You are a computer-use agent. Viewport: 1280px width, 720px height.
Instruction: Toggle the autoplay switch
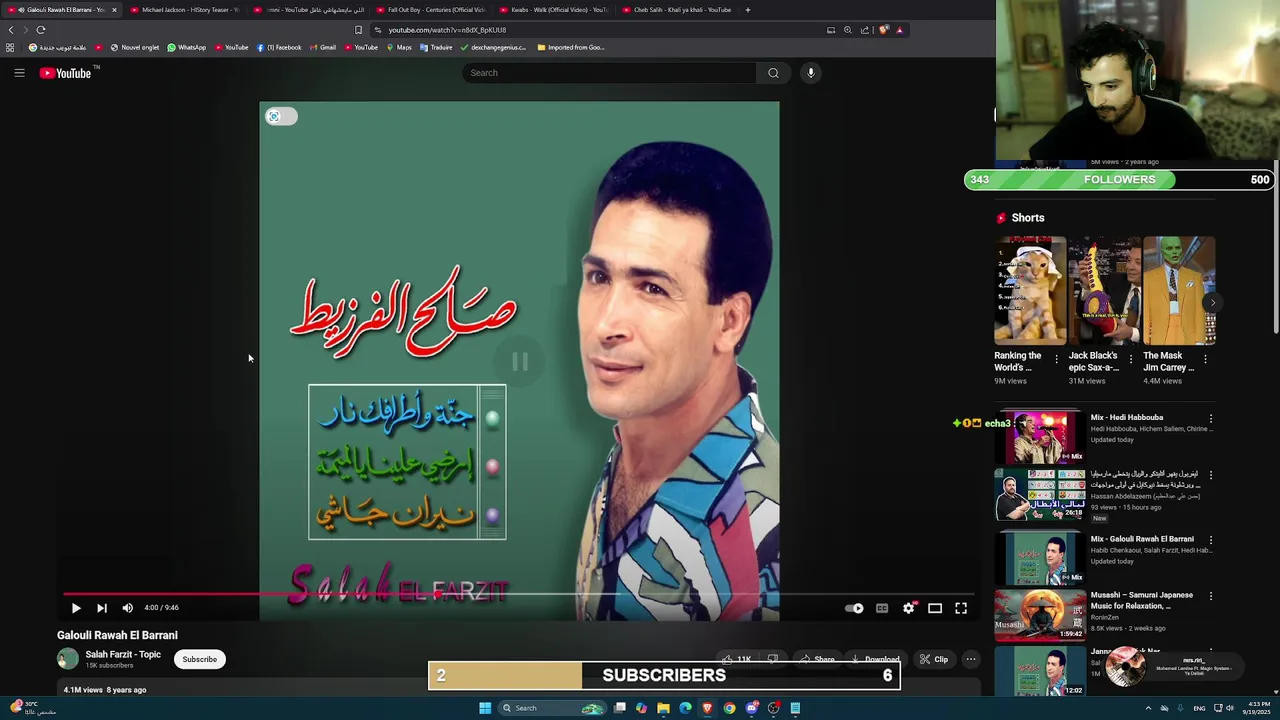tap(855, 608)
